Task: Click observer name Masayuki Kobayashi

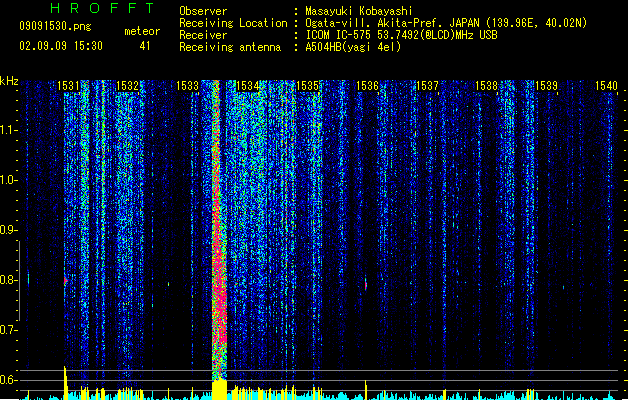Action: point(359,11)
